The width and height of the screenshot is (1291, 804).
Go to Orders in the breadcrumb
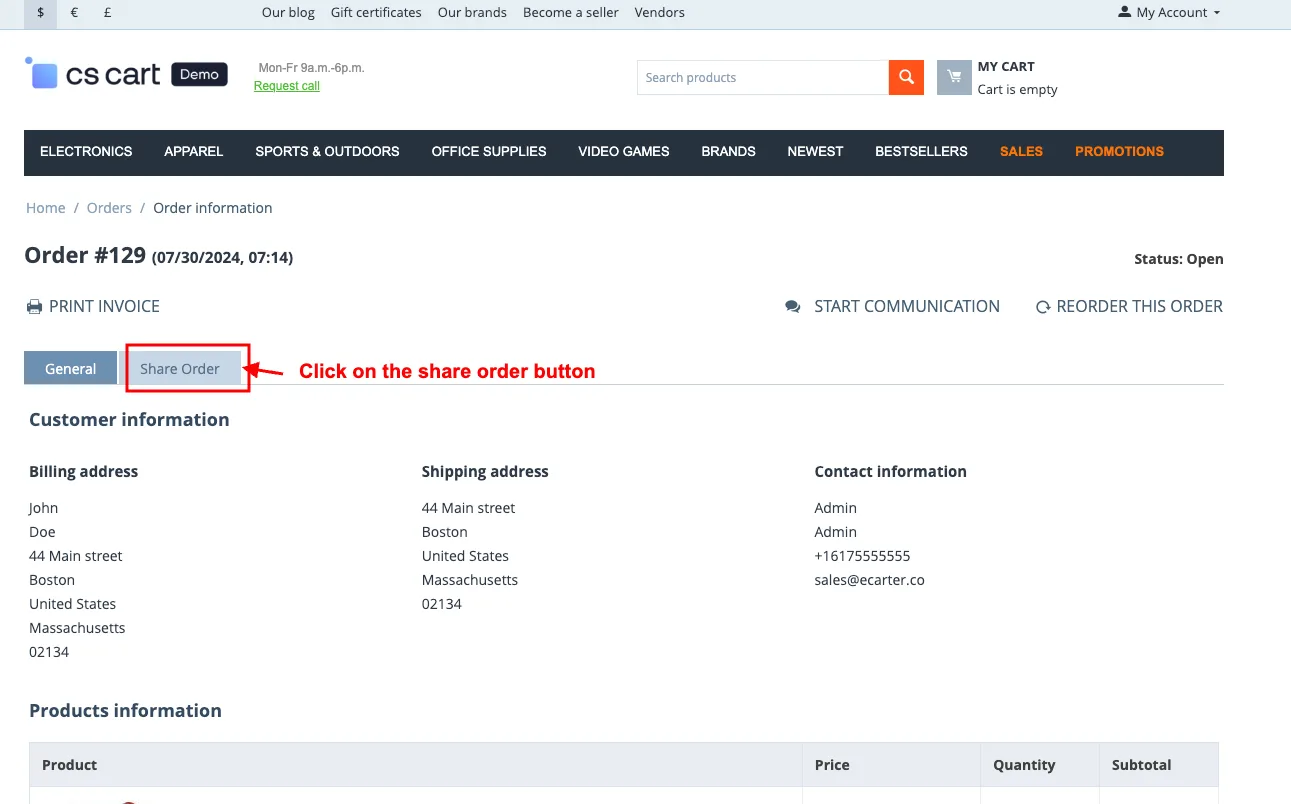click(x=109, y=208)
